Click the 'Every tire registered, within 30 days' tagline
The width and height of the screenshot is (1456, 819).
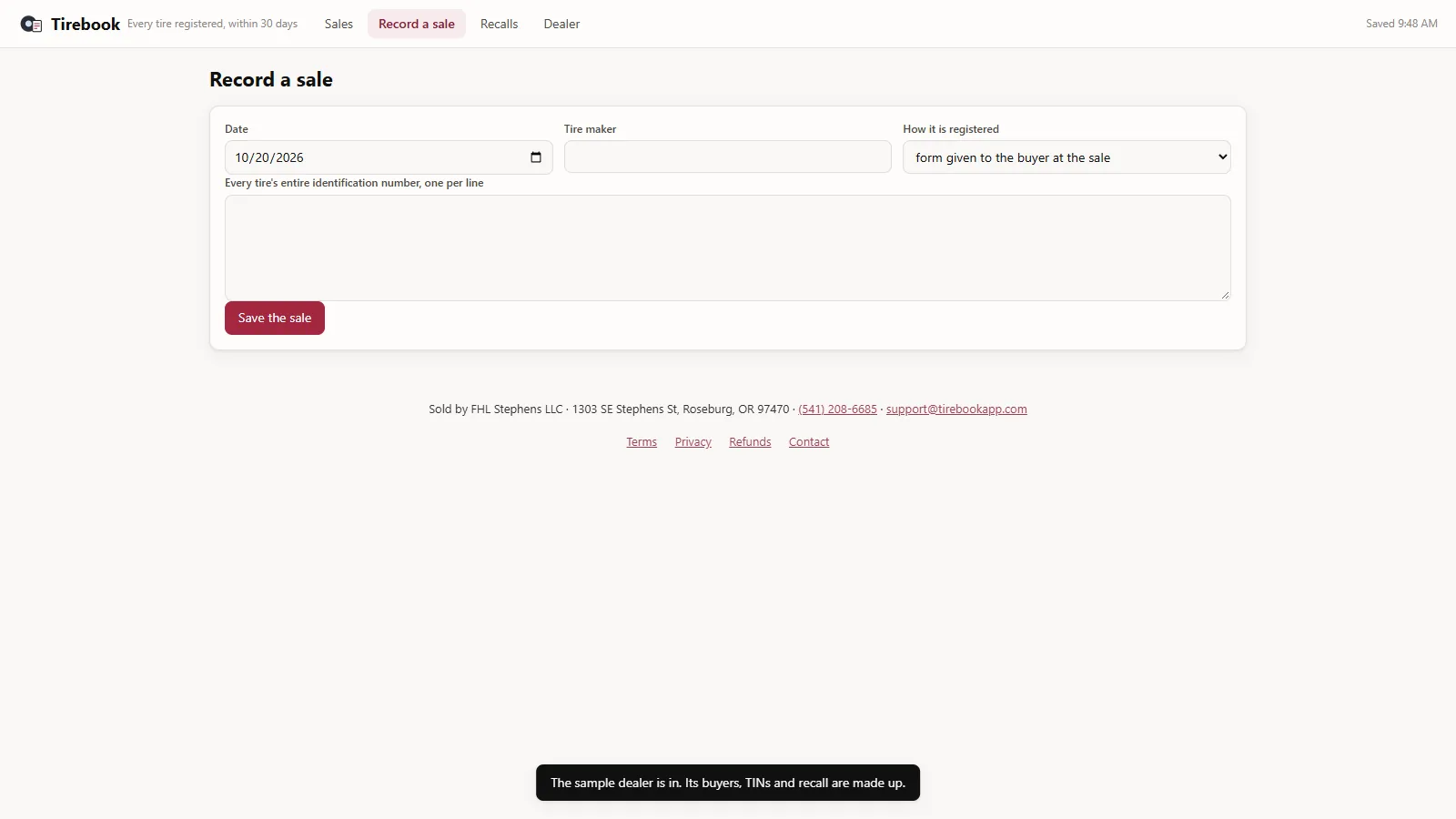pos(212,24)
